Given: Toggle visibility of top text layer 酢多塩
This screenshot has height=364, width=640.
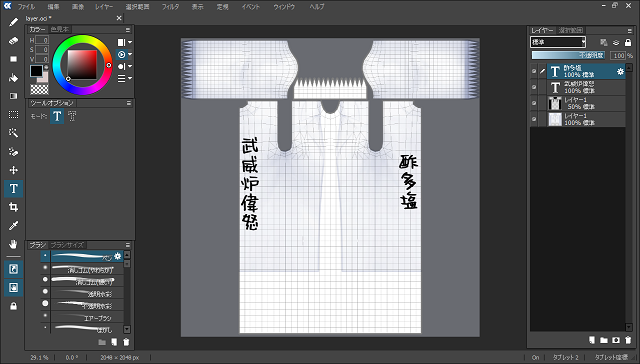Looking at the screenshot, I should (534, 71).
